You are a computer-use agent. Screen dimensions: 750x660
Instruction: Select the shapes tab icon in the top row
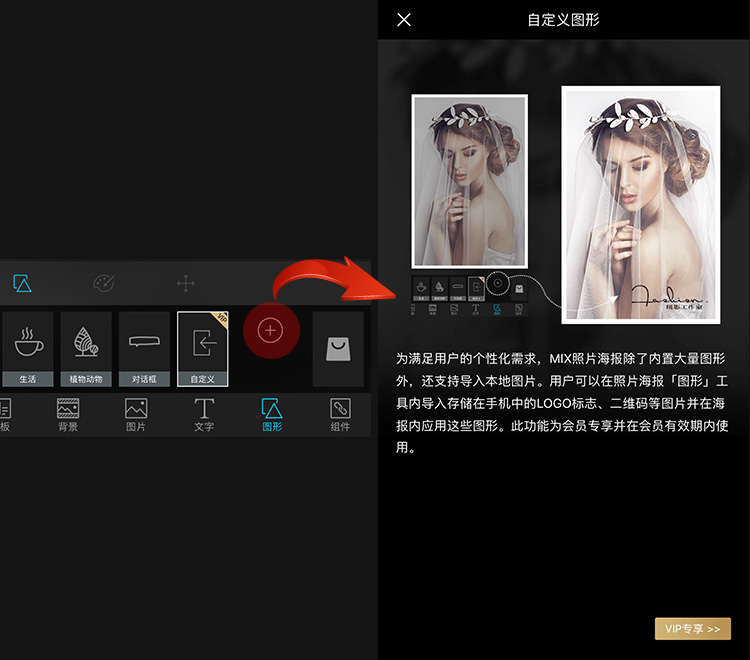click(22, 283)
